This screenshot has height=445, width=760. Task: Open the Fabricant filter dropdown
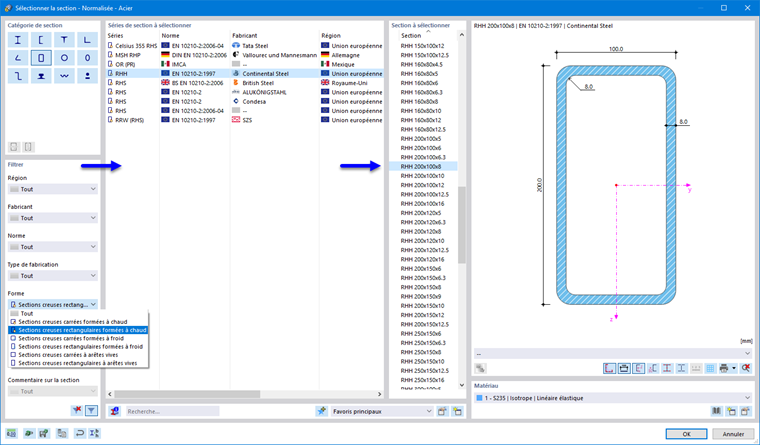click(x=53, y=218)
